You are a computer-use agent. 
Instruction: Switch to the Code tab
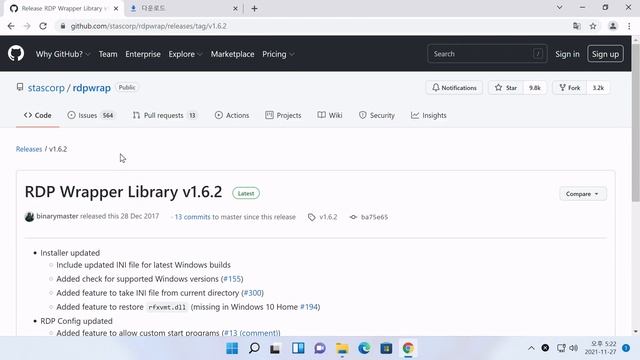click(x=38, y=116)
